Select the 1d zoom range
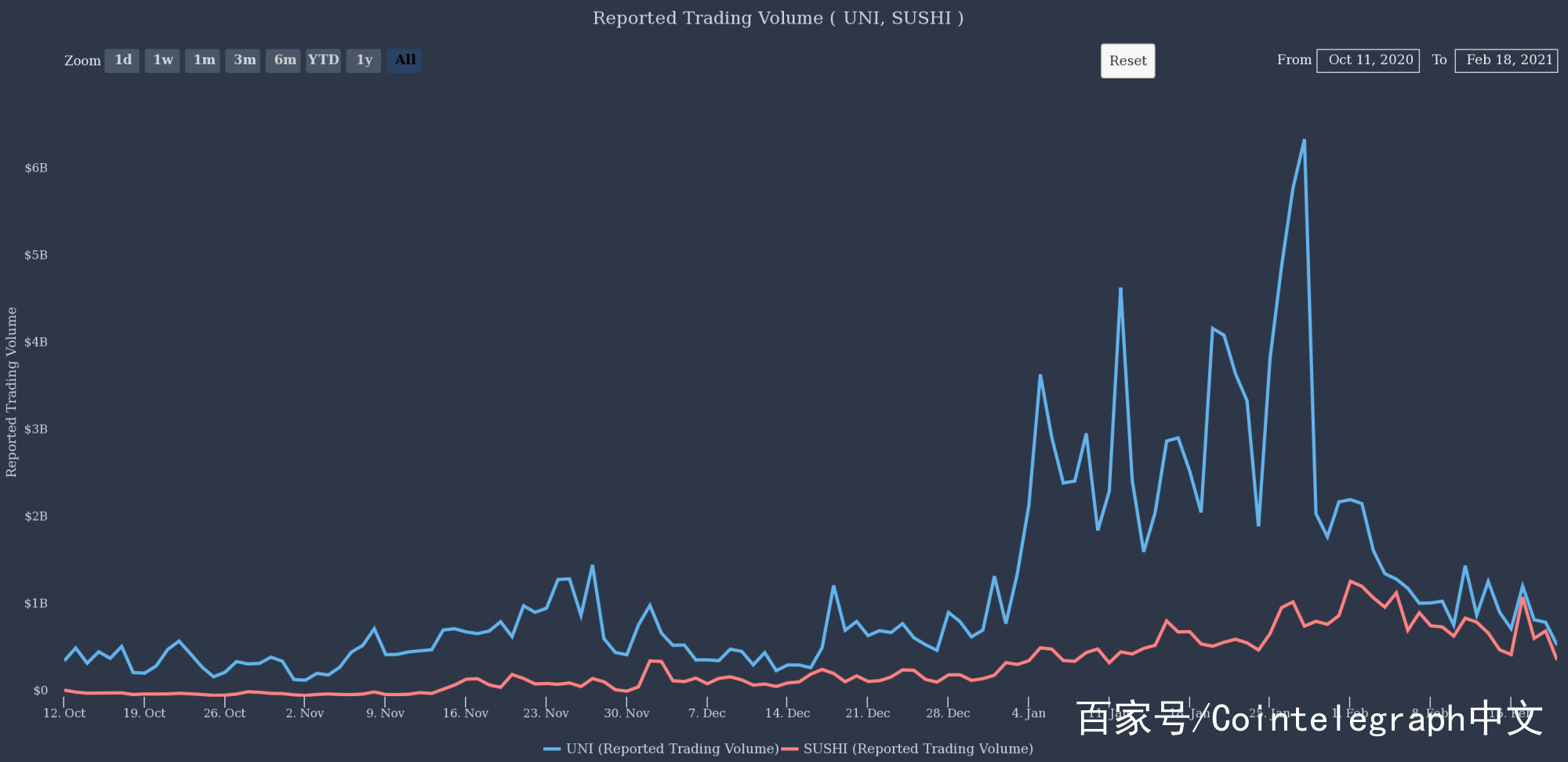This screenshot has height=762, width=1568. pyautogui.click(x=122, y=60)
